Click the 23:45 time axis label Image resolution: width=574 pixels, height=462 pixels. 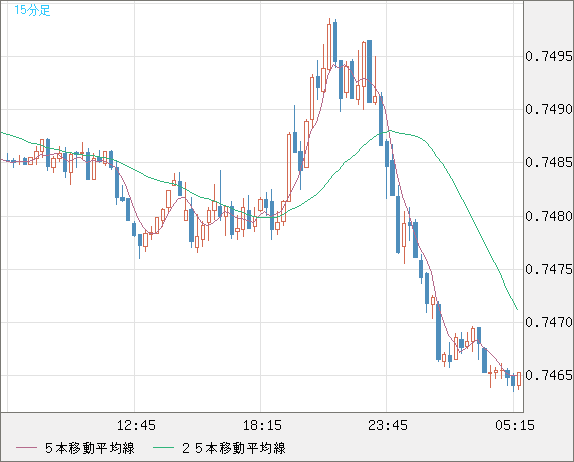point(388,425)
